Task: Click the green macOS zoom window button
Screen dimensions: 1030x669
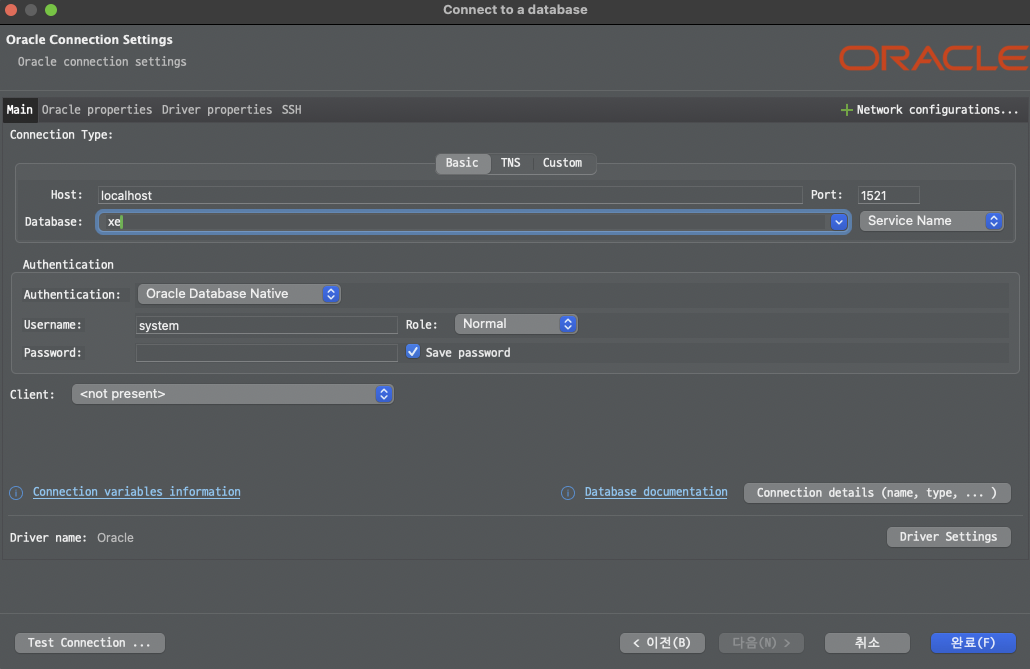Action: pyautogui.click(x=51, y=10)
